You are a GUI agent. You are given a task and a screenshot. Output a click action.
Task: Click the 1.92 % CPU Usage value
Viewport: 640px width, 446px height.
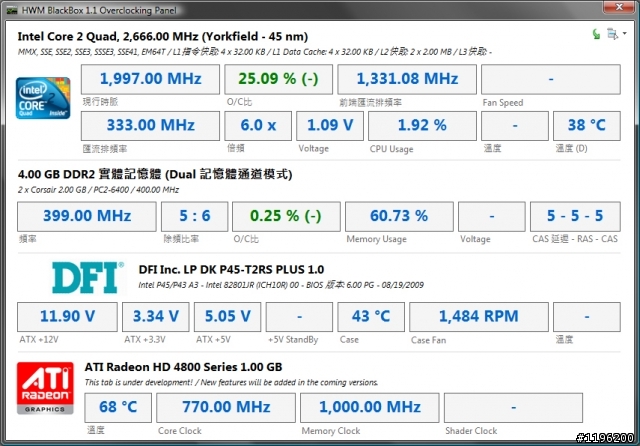coord(422,126)
